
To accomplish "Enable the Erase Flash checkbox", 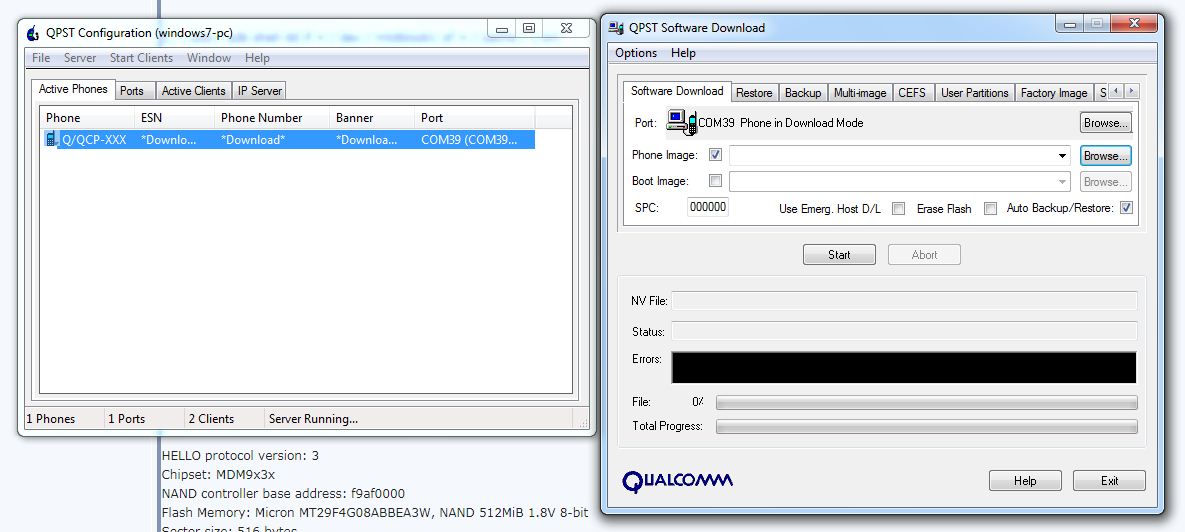I will (990, 209).
